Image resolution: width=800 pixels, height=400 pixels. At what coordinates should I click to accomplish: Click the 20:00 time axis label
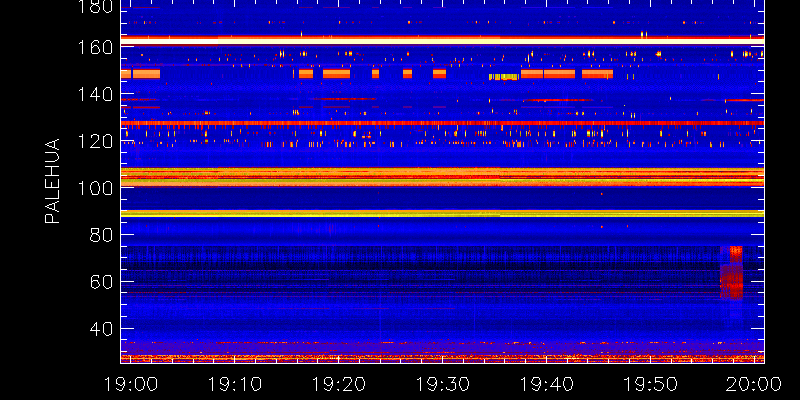click(x=755, y=384)
